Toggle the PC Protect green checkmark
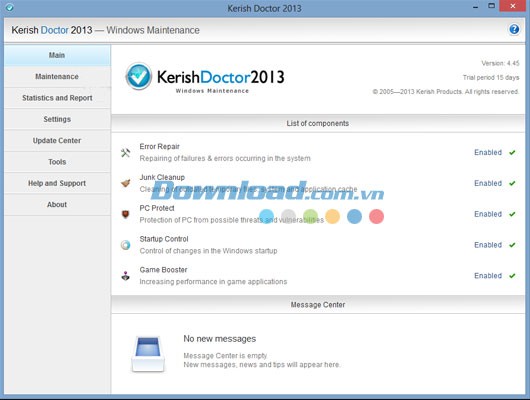Viewport: 530px width, 400px height. pyautogui.click(x=512, y=214)
